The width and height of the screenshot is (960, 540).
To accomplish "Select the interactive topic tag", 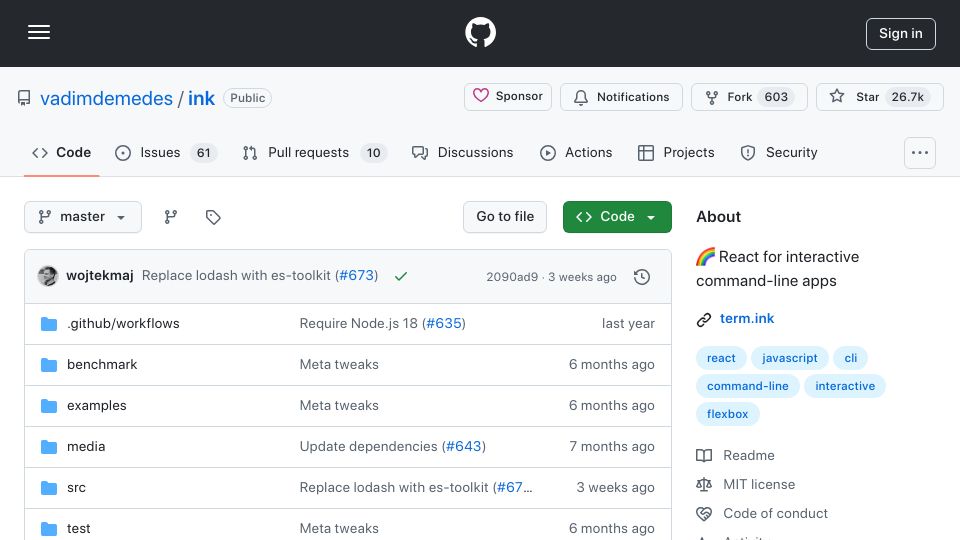I will (x=845, y=386).
